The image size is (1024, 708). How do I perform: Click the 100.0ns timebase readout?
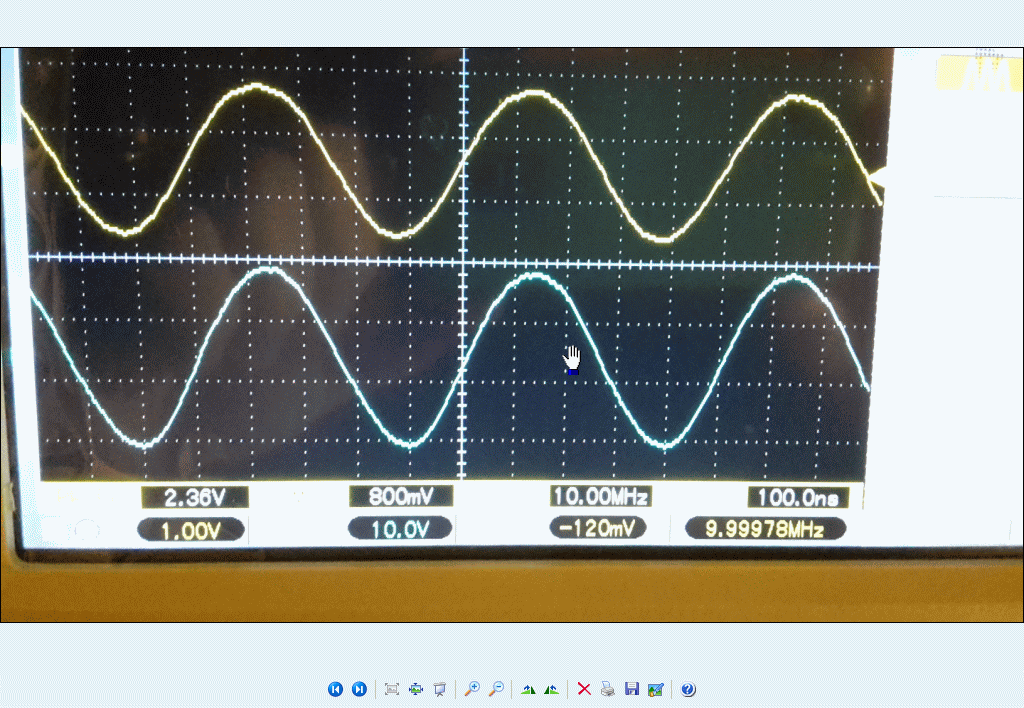click(798, 497)
